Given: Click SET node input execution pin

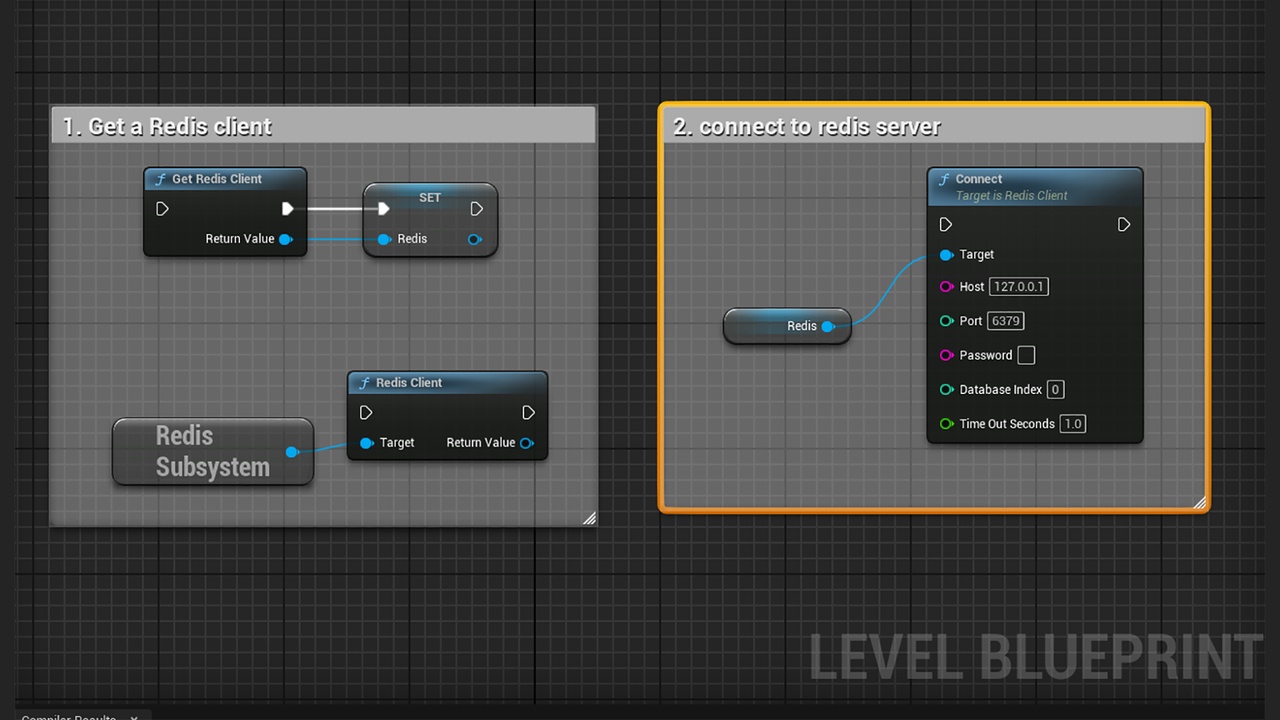Looking at the screenshot, I should pyautogui.click(x=383, y=209).
